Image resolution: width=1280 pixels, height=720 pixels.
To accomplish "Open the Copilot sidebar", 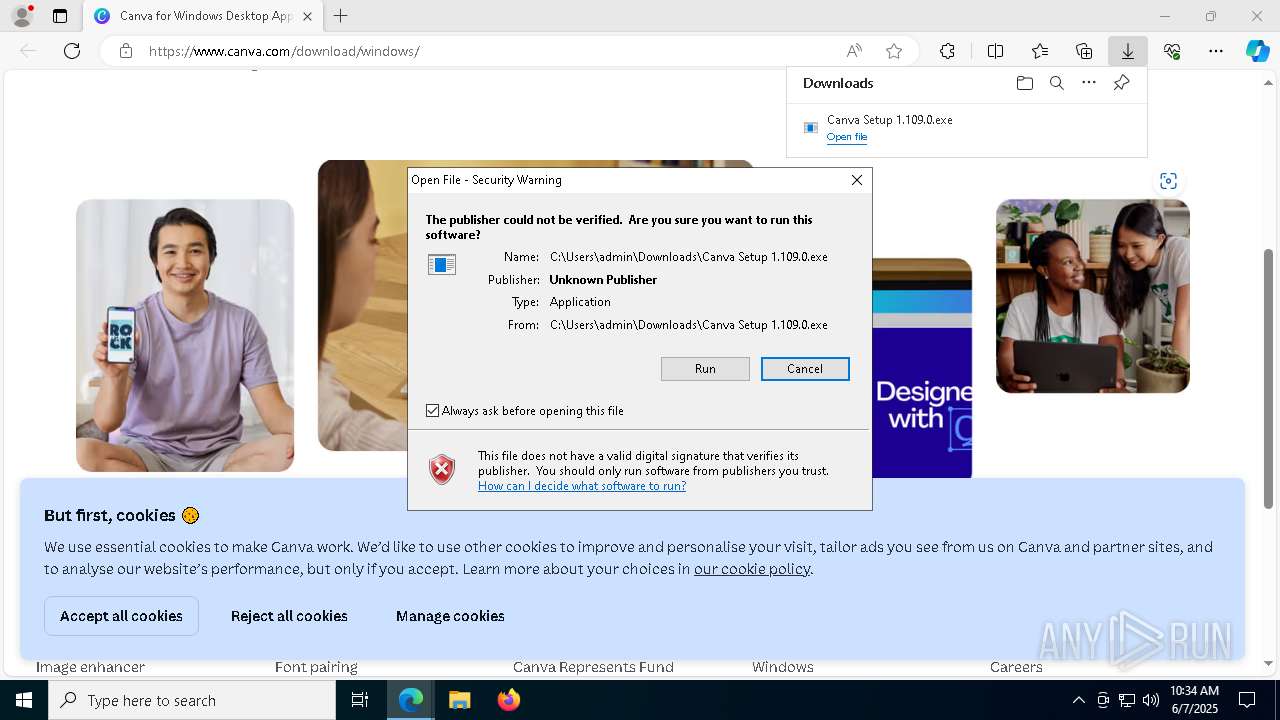I will [1257, 51].
